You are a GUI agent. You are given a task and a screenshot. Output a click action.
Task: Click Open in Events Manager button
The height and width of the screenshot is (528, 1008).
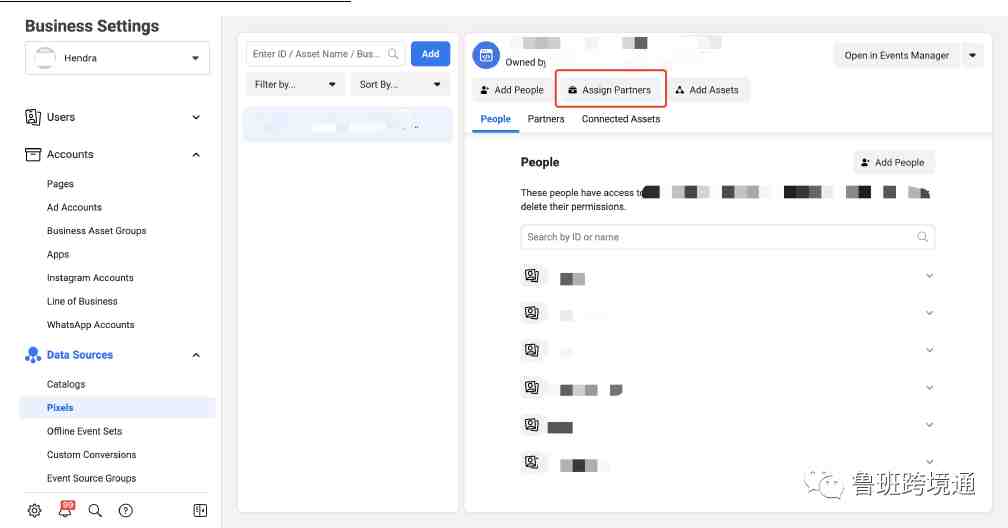tap(897, 55)
